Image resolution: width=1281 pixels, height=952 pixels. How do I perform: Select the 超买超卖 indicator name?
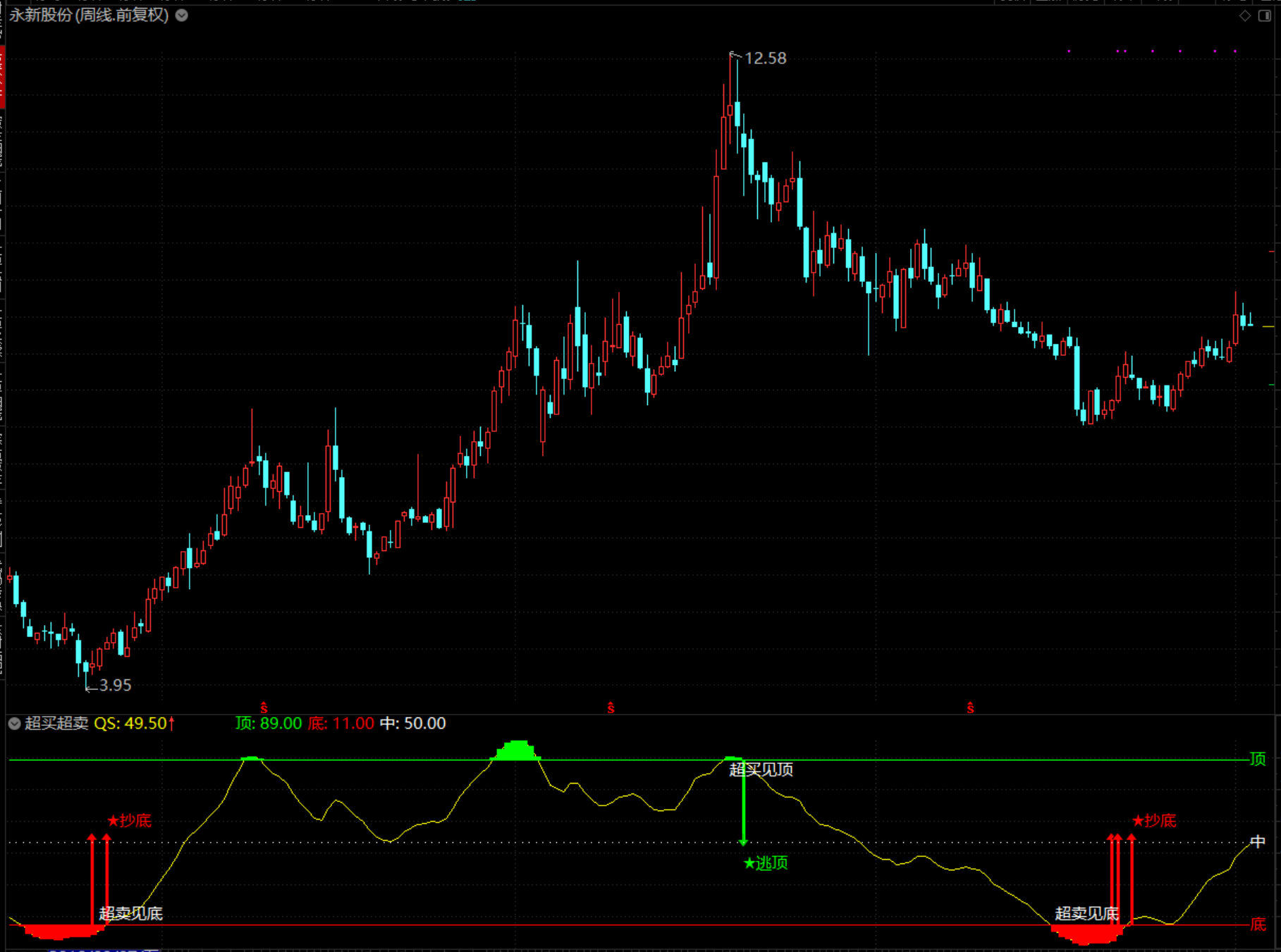click(x=56, y=724)
